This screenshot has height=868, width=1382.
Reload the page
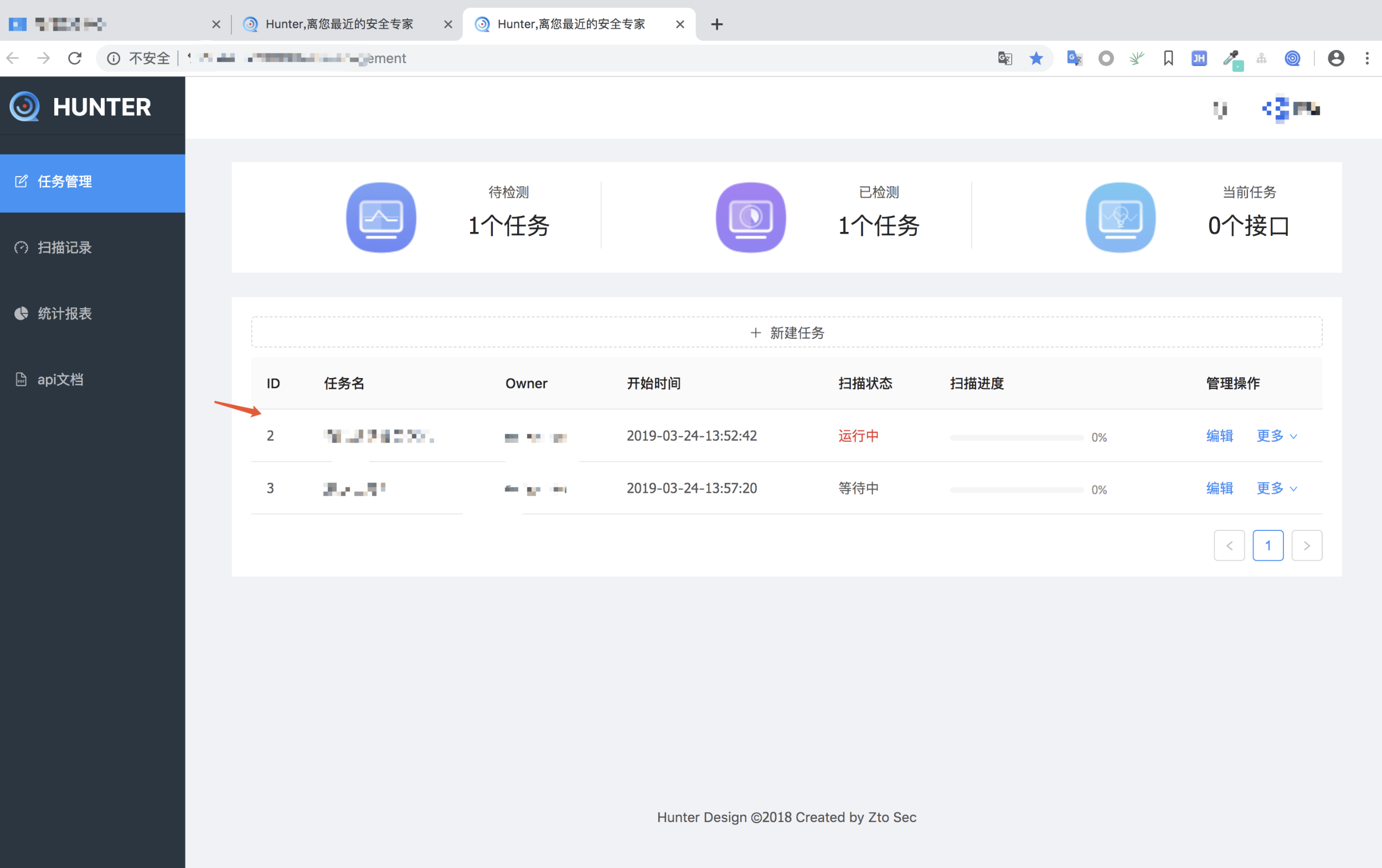pos(75,58)
